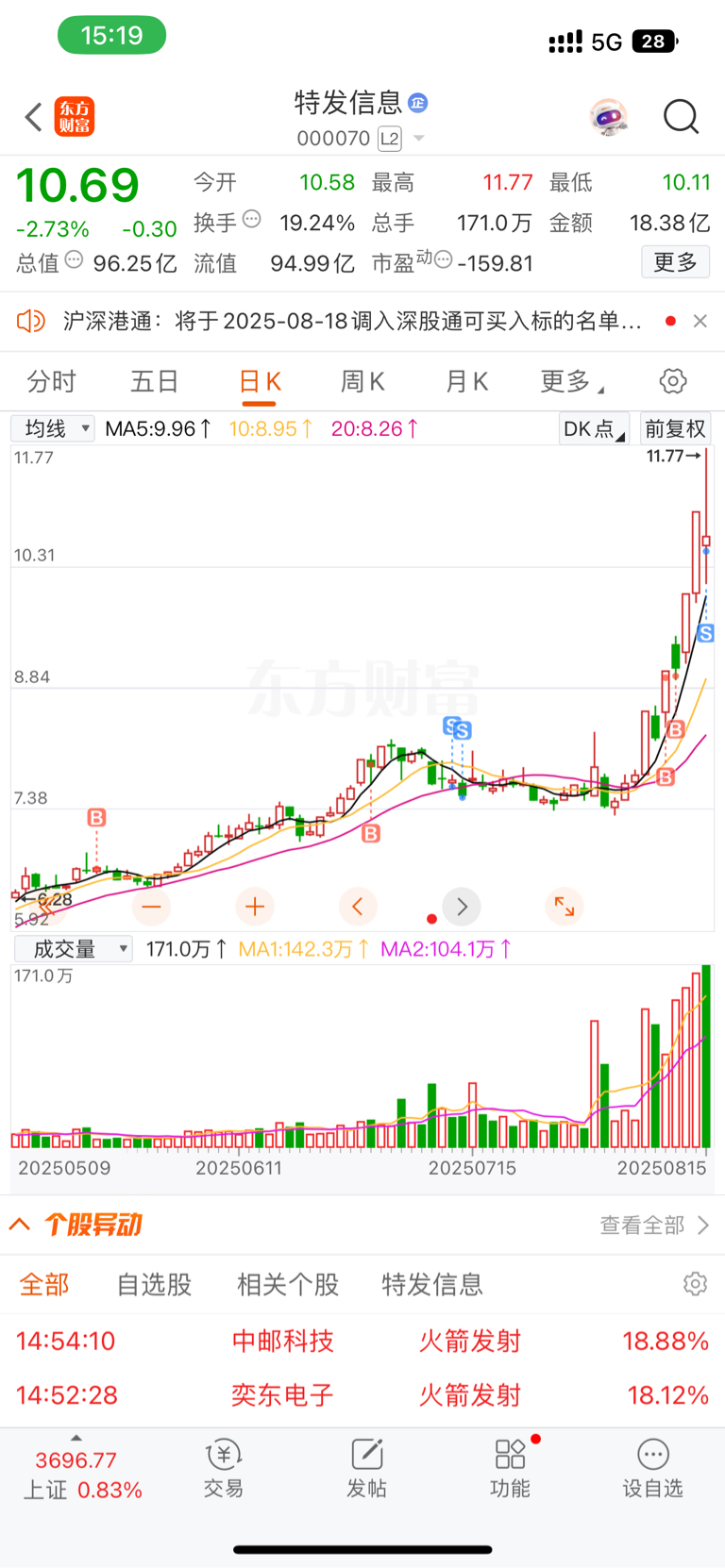Tap the MA5:9.96 value
The image size is (725, 1568).
(159, 429)
